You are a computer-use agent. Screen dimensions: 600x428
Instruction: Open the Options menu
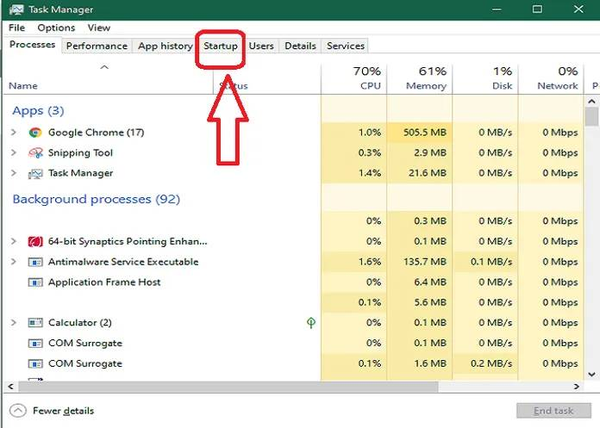click(56, 28)
